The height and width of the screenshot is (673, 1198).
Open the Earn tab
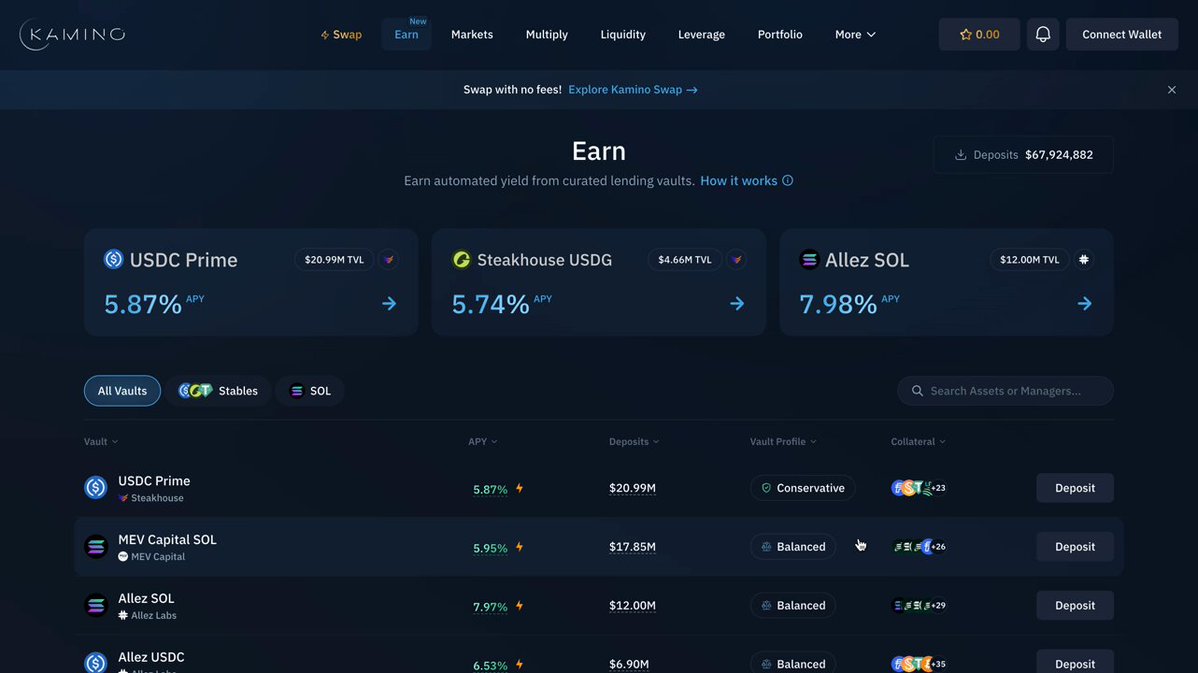pos(406,34)
